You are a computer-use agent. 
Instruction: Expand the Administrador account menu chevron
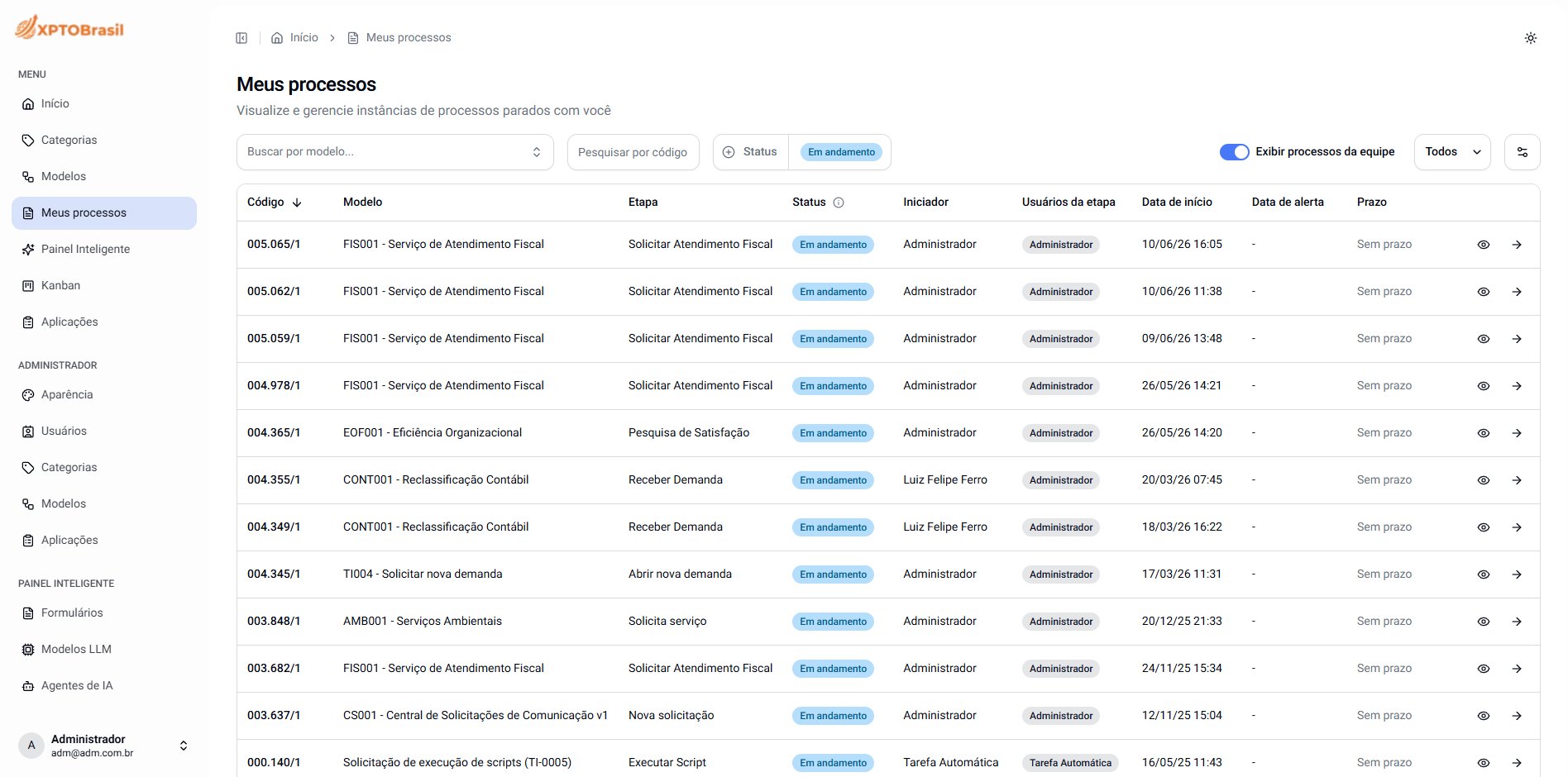184,746
